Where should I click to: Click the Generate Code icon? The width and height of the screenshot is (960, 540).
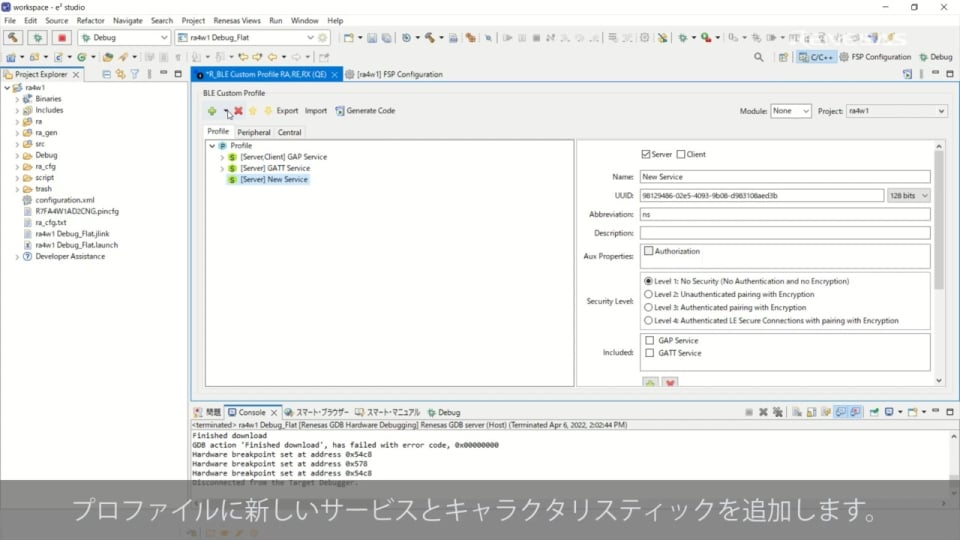pos(340,111)
